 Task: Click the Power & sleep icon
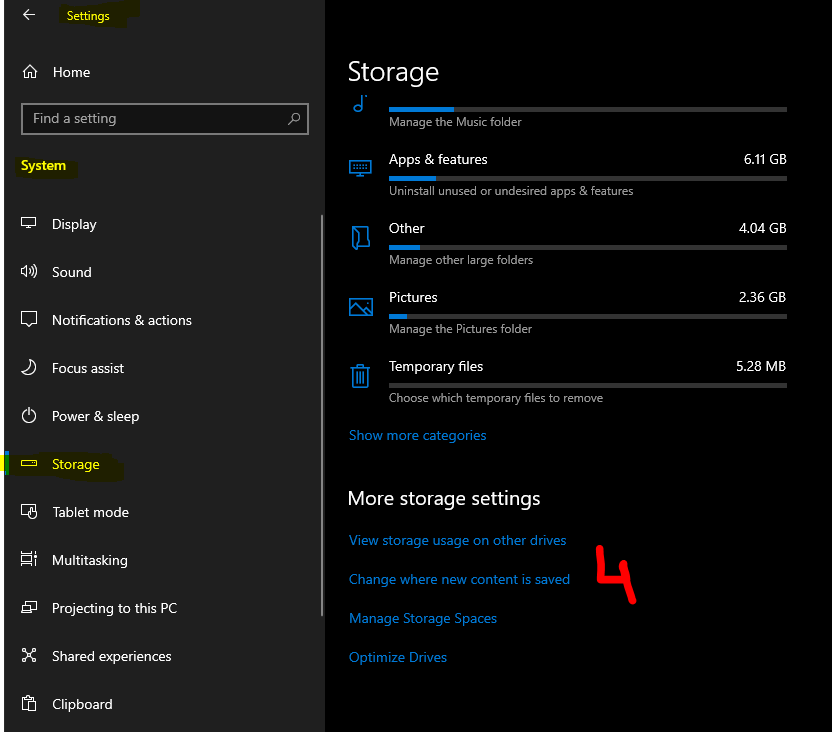click(29, 415)
